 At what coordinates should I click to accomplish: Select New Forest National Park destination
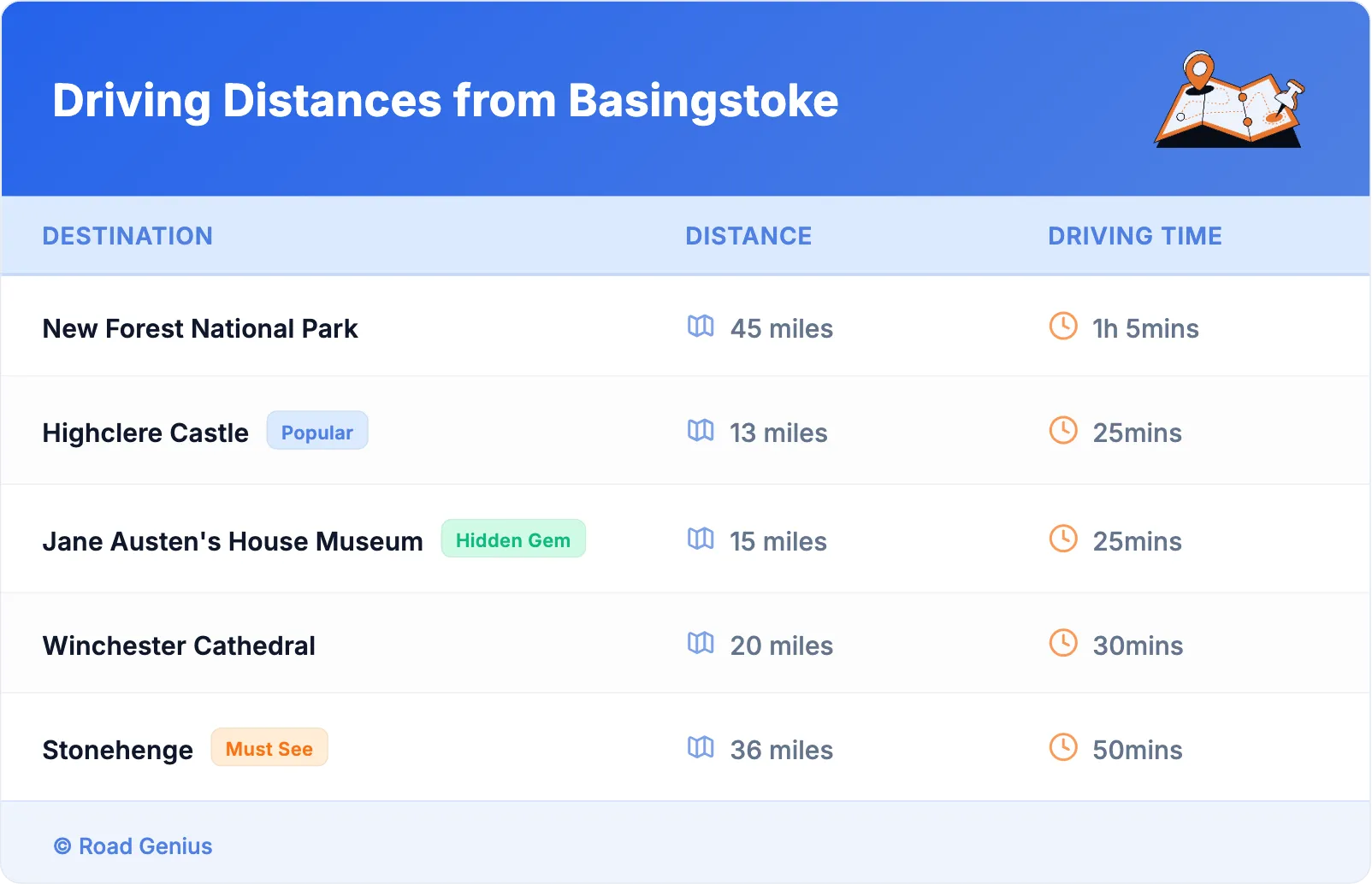tap(200, 328)
